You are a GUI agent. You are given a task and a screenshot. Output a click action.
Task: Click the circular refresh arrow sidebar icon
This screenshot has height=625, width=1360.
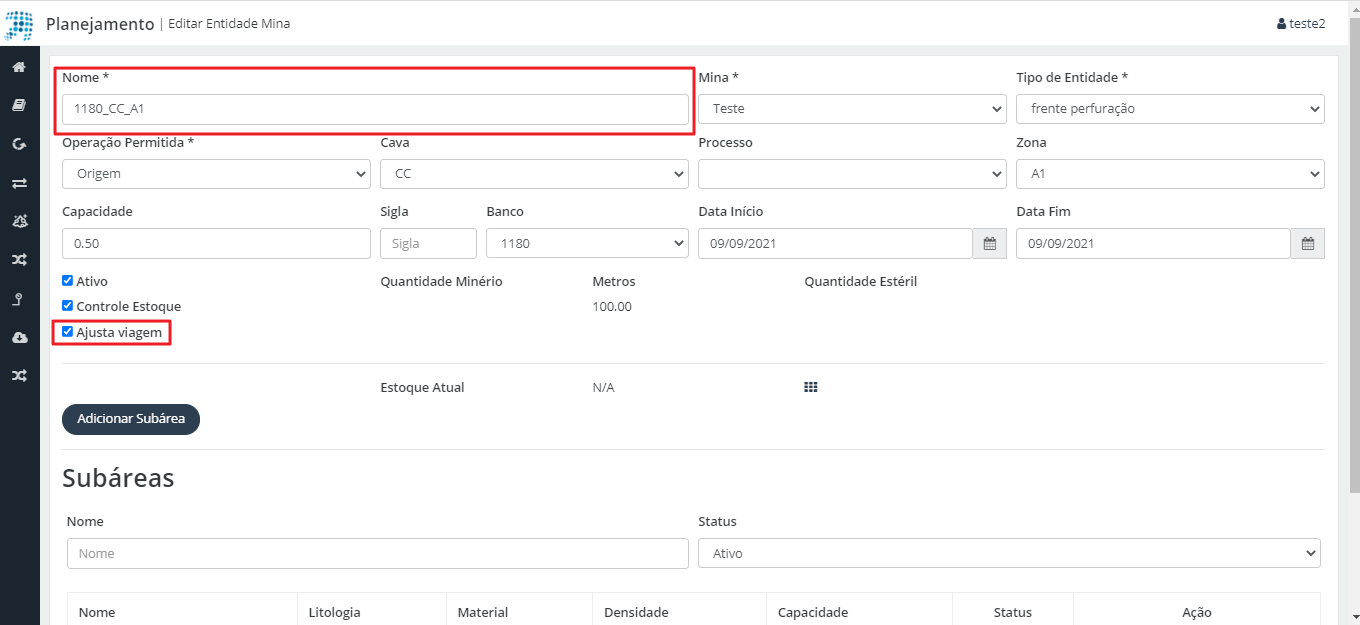tap(19, 144)
